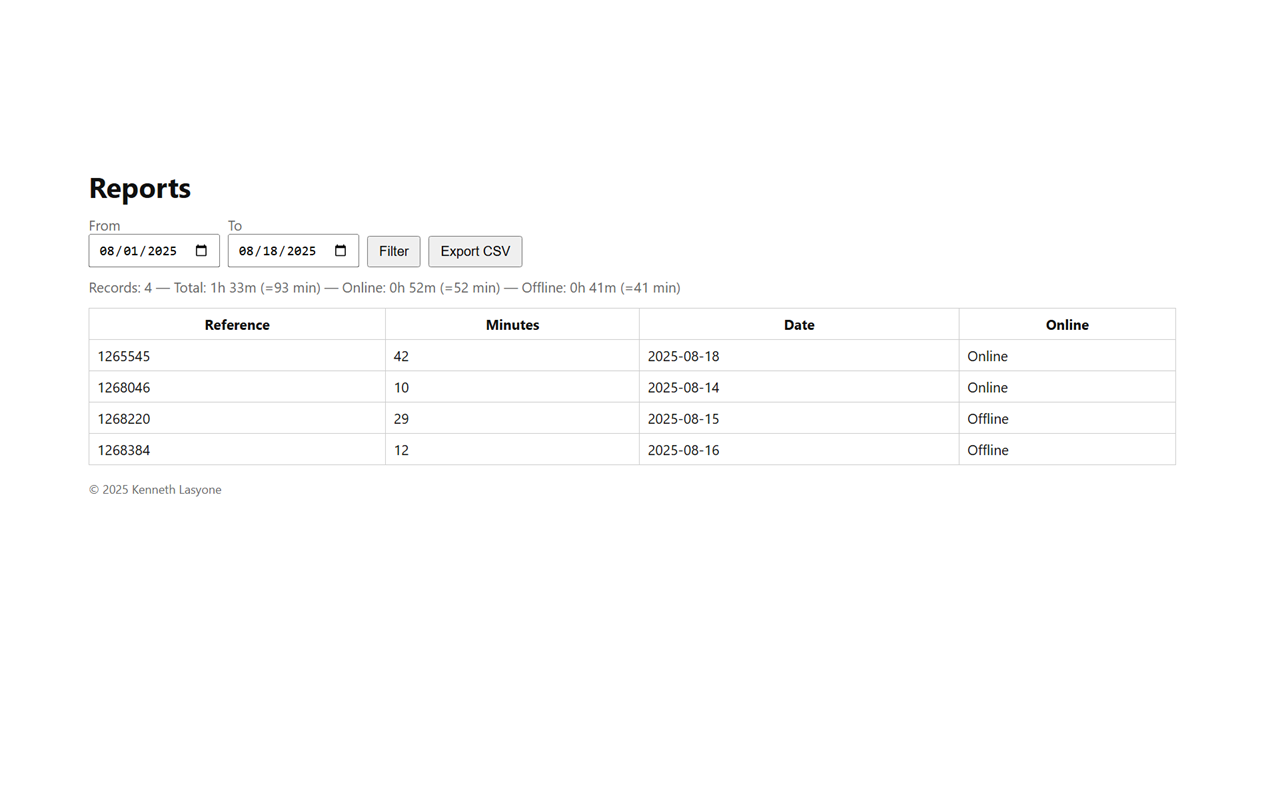The image size is (1280, 800).
Task: Click the Reference column header
Action: 237,325
